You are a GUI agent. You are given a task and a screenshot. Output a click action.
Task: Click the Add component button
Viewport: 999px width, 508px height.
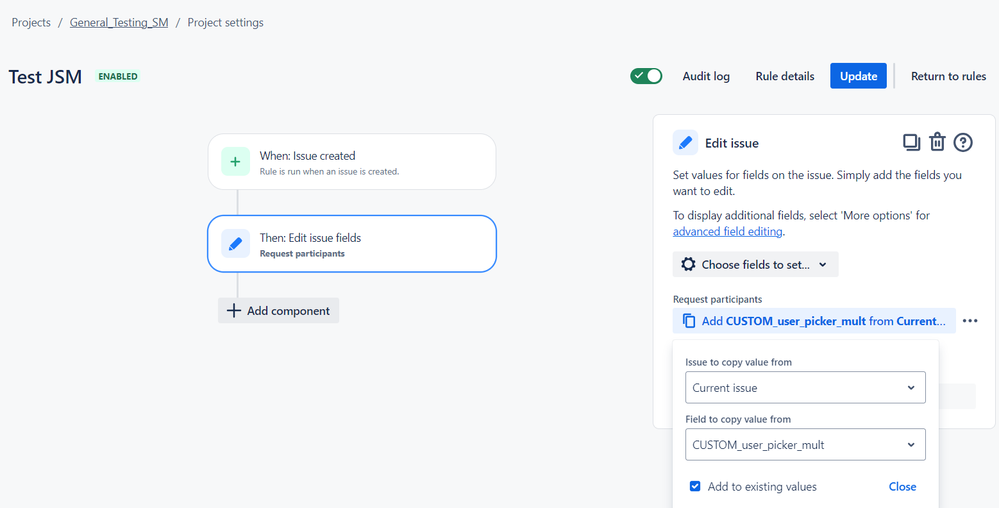point(279,311)
